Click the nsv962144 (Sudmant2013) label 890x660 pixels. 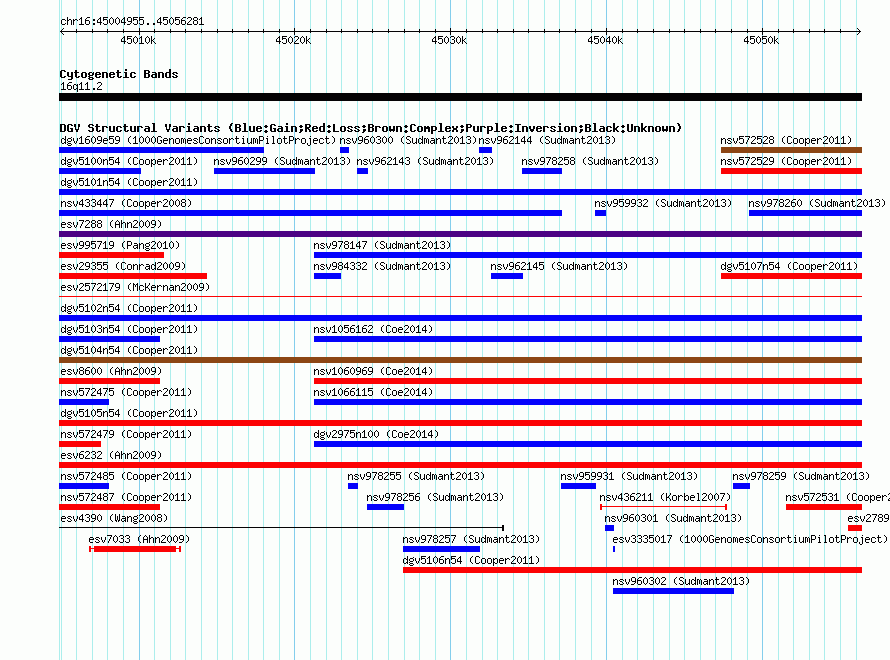pyautogui.click(x=547, y=140)
